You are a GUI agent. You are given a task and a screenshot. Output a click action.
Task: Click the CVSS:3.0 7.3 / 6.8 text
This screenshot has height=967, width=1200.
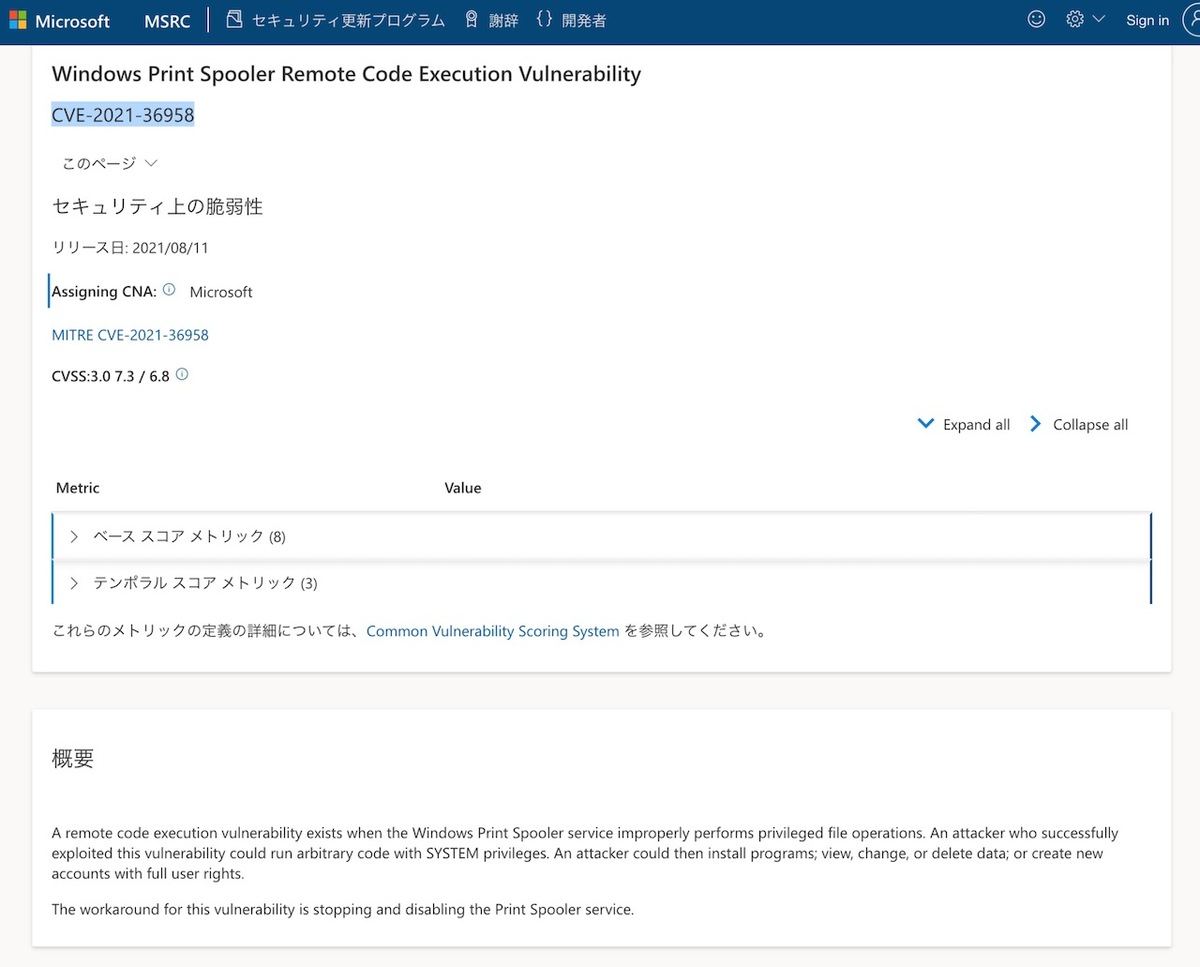click(110, 376)
